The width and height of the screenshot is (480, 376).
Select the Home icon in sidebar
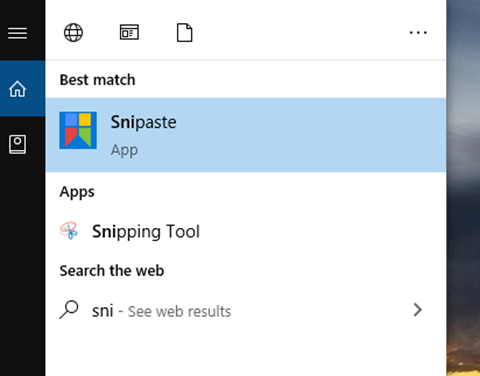[x=17, y=89]
